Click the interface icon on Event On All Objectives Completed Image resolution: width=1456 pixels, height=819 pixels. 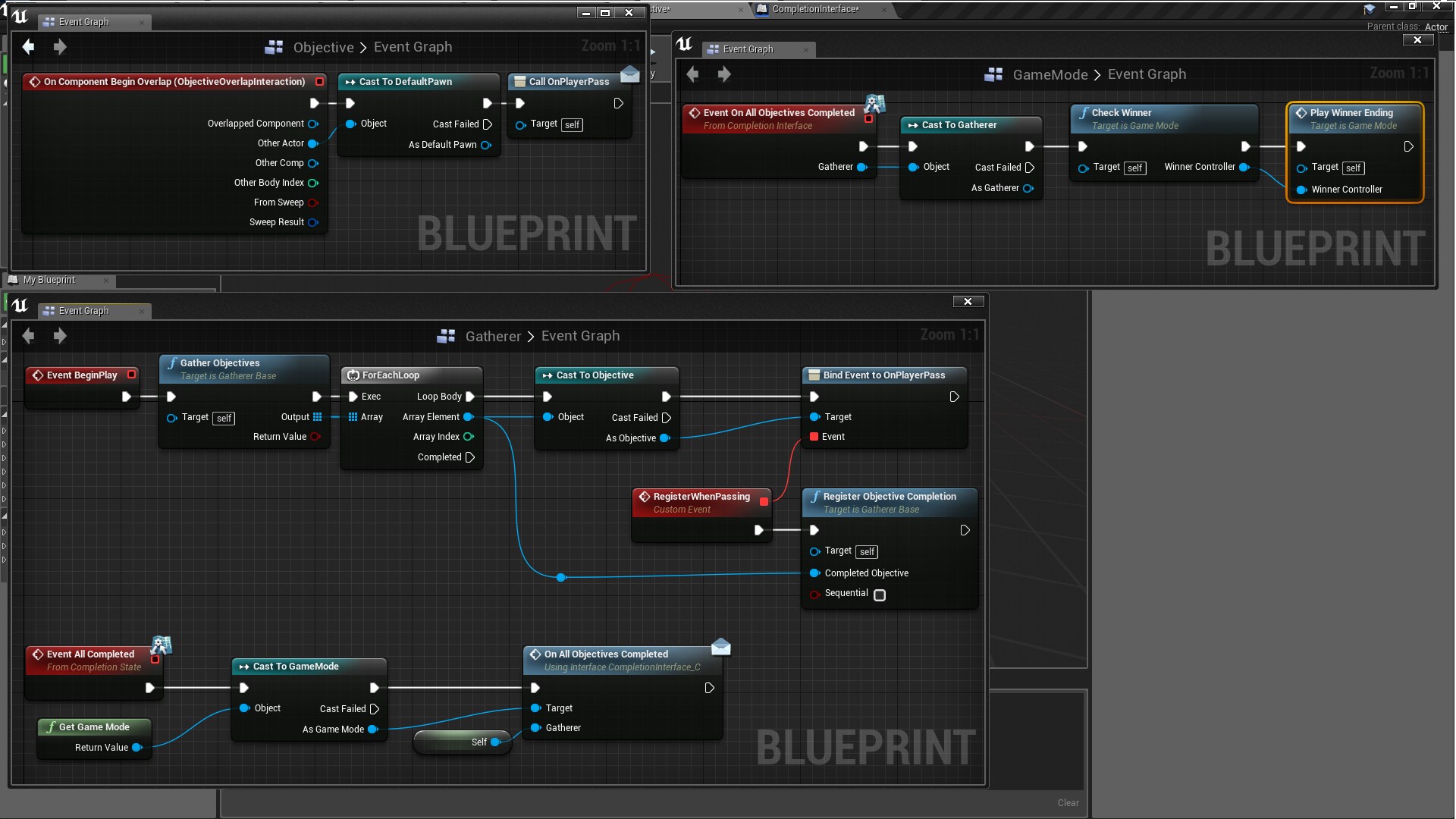(x=876, y=104)
